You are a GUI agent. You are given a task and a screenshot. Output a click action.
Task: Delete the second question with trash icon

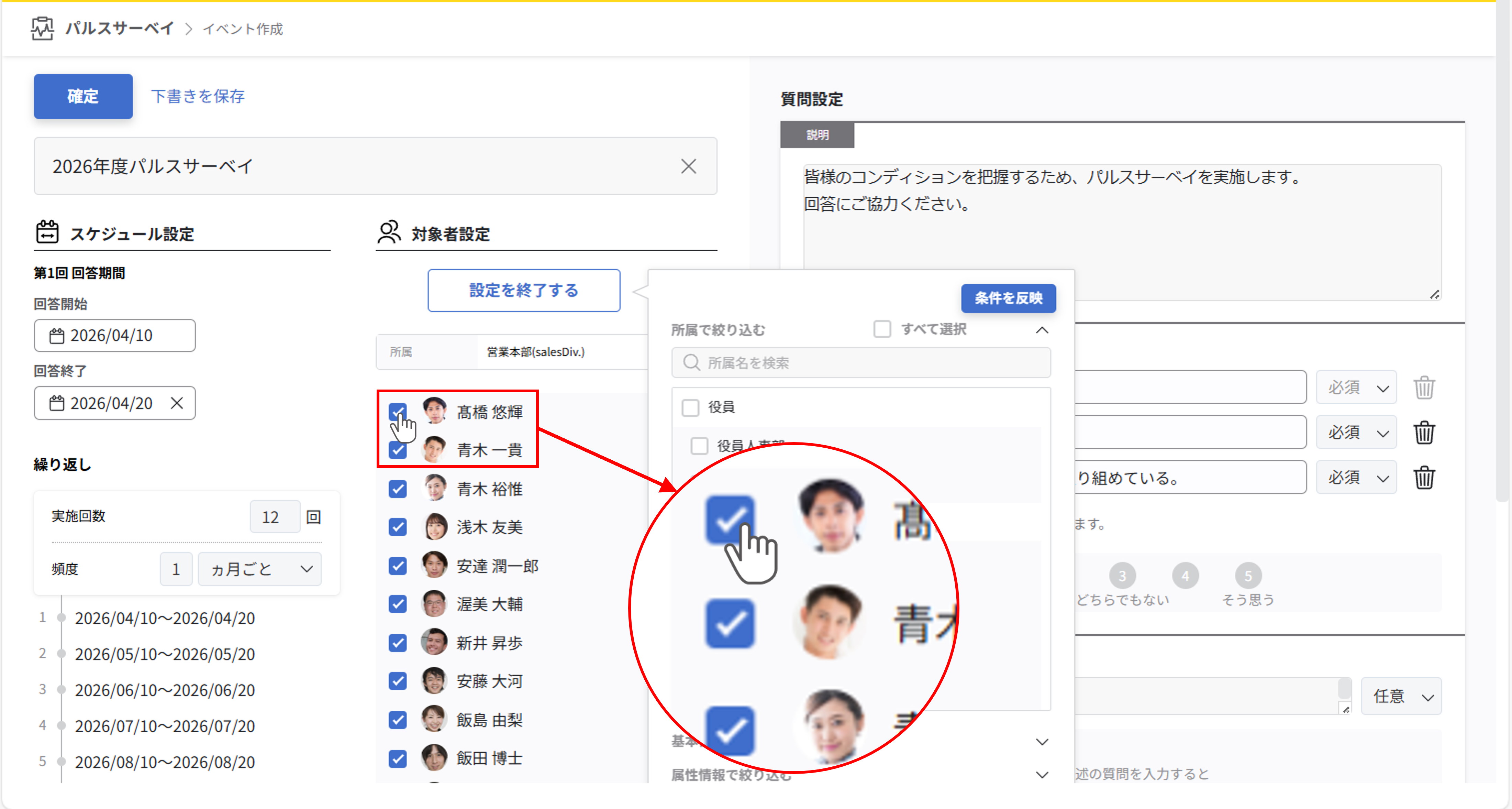coord(1423,433)
